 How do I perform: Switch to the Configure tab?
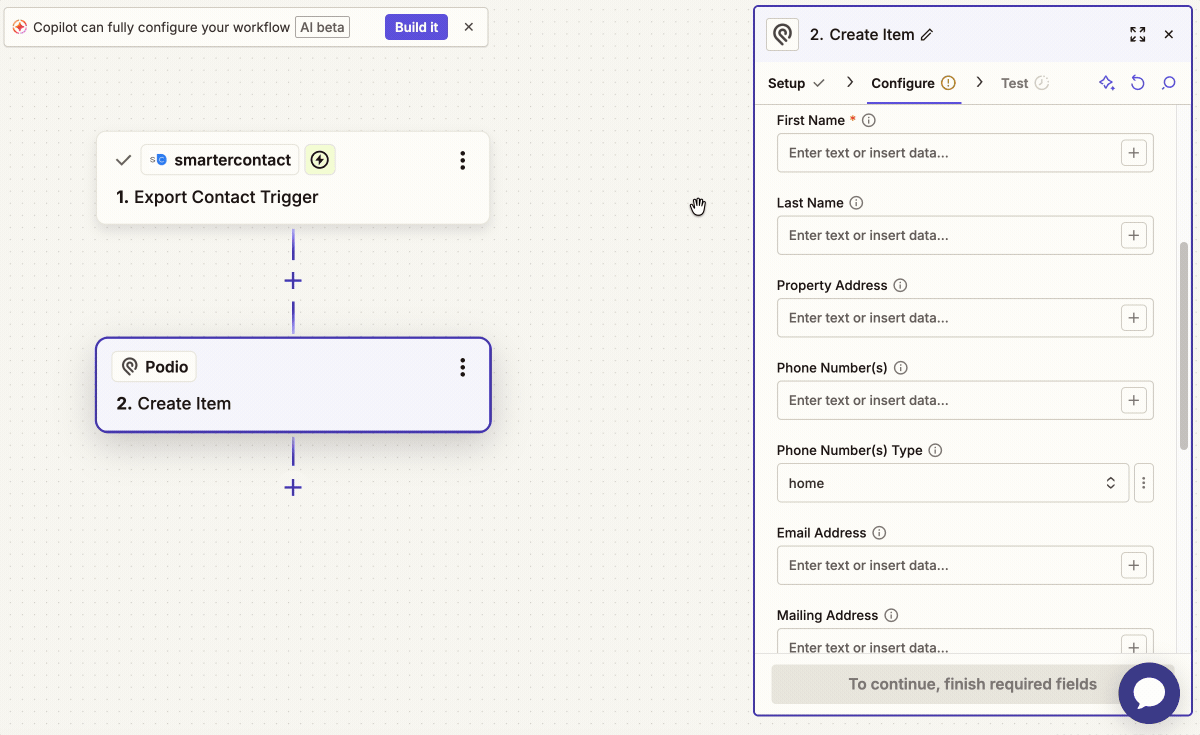[905, 83]
